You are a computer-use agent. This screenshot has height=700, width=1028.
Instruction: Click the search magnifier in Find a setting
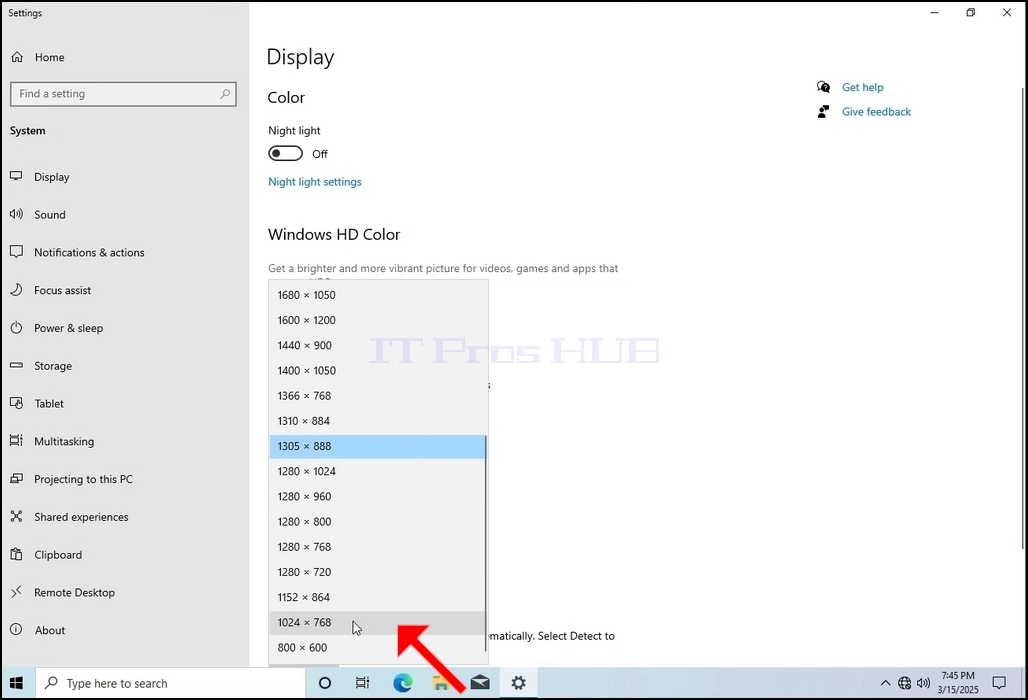[225, 94]
